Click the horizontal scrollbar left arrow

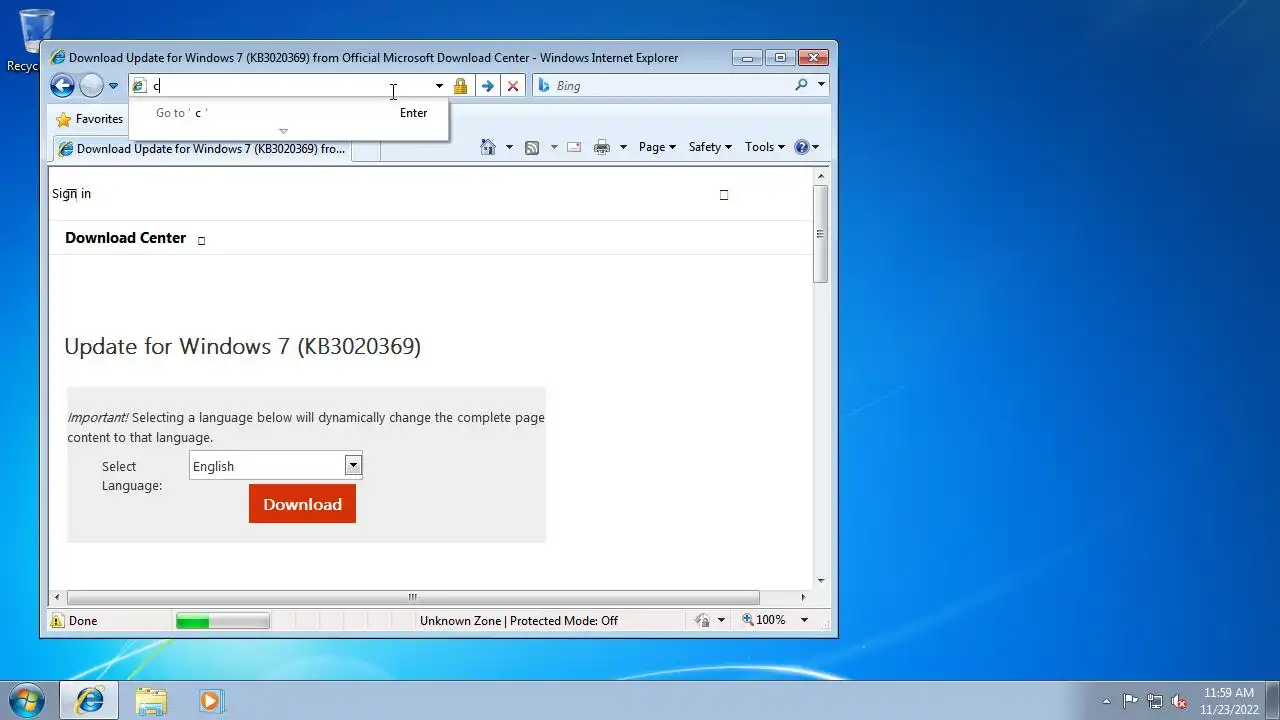pyautogui.click(x=56, y=598)
